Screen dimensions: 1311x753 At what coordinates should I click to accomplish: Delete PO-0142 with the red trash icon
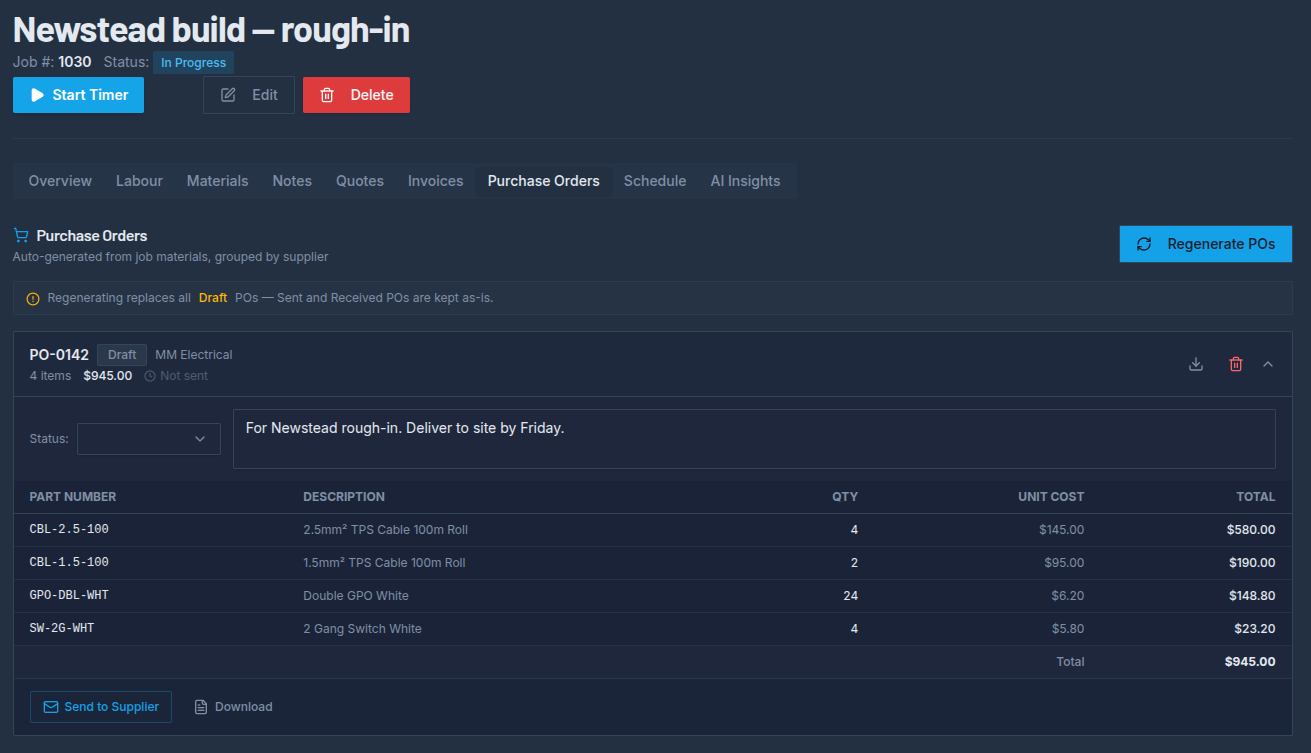[1236, 364]
